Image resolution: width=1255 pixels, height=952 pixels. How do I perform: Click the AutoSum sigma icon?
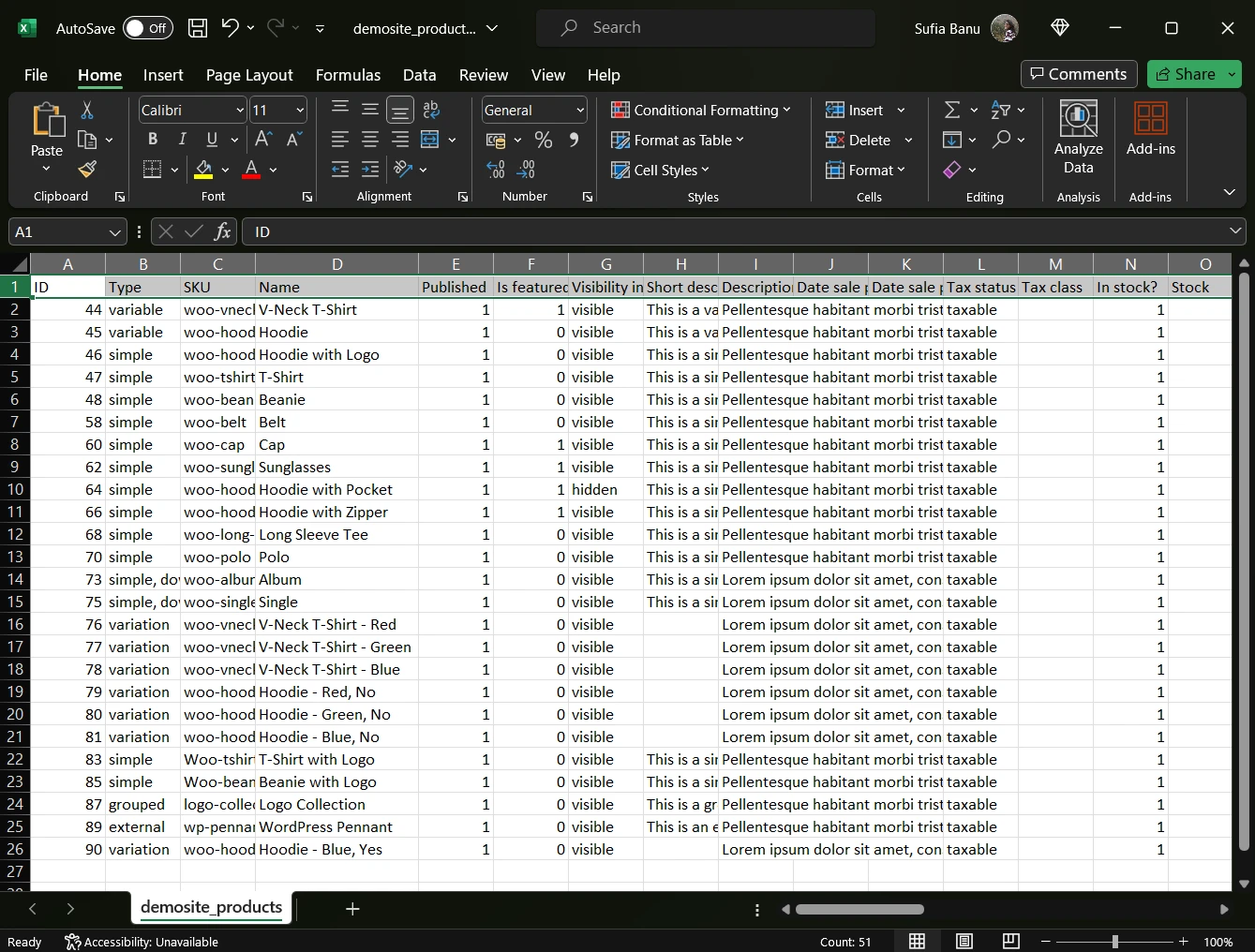[952, 111]
